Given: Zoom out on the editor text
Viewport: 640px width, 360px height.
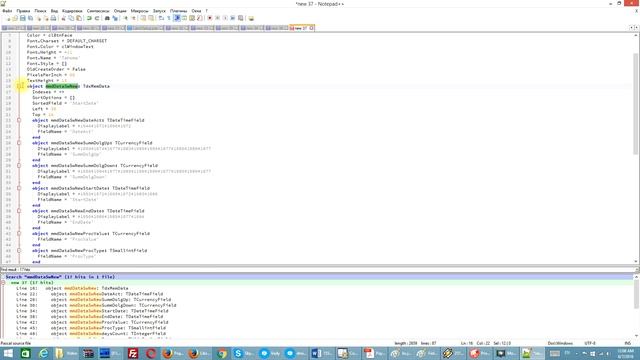Looking at the screenshot, I should point(133,18).
